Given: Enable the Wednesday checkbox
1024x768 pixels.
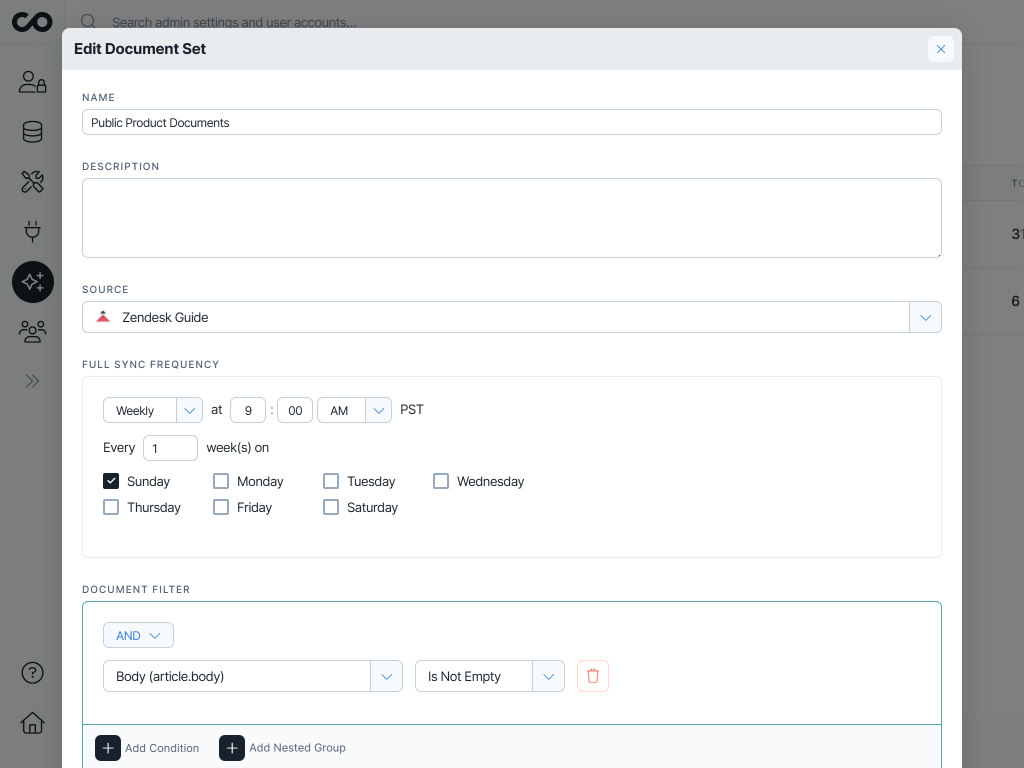Looking at the screenshot, I should 441,481.
